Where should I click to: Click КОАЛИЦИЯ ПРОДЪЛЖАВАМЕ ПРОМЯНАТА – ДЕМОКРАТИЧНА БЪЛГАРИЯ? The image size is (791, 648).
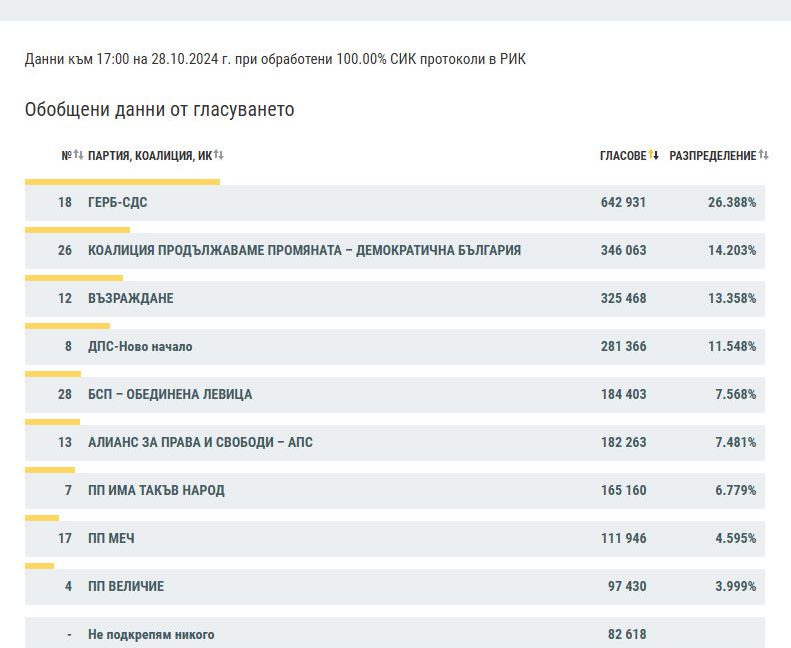[304, 251]
